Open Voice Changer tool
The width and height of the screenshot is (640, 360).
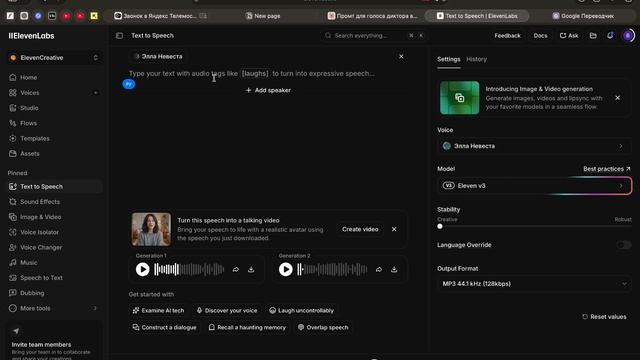coord(54,247)
